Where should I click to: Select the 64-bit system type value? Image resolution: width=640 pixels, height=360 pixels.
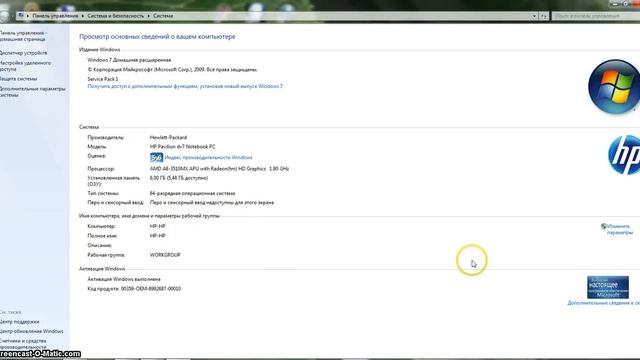tap(192, 193)
